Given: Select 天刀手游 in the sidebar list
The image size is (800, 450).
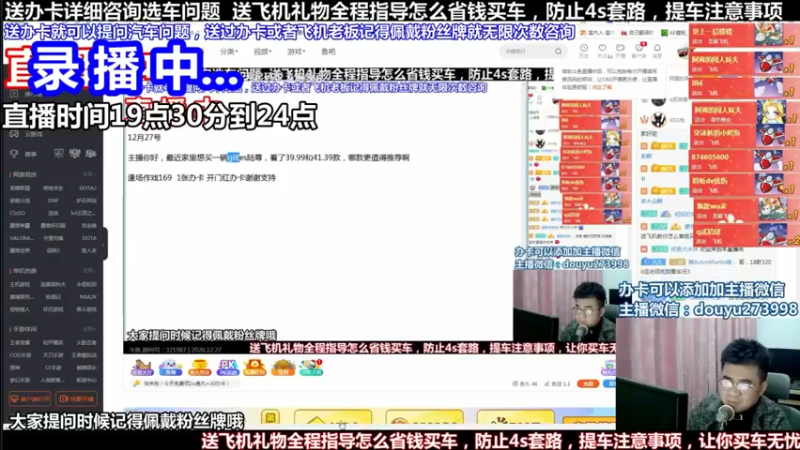Looking at the screenshot, I should pos(53,355).
